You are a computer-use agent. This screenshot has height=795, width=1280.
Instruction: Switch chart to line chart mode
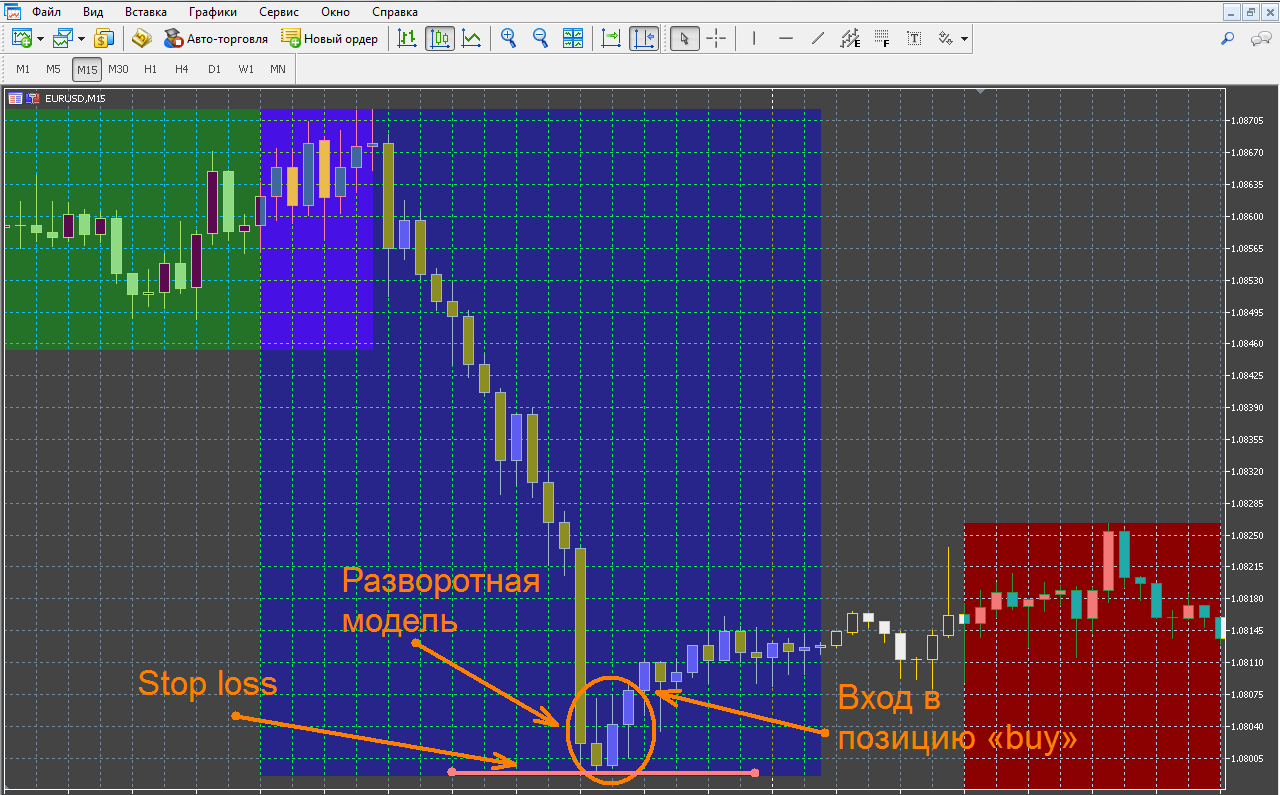(471, 39)
